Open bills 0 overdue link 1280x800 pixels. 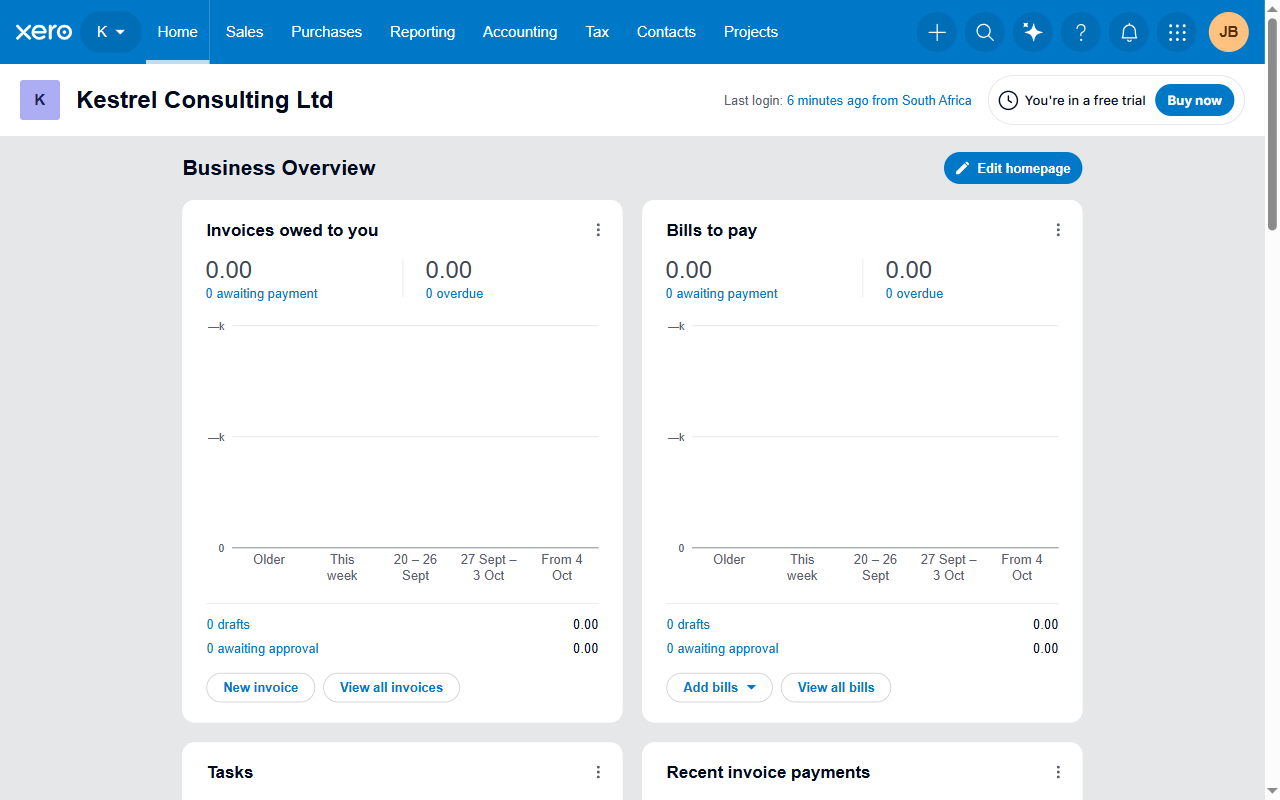point(914,294)
